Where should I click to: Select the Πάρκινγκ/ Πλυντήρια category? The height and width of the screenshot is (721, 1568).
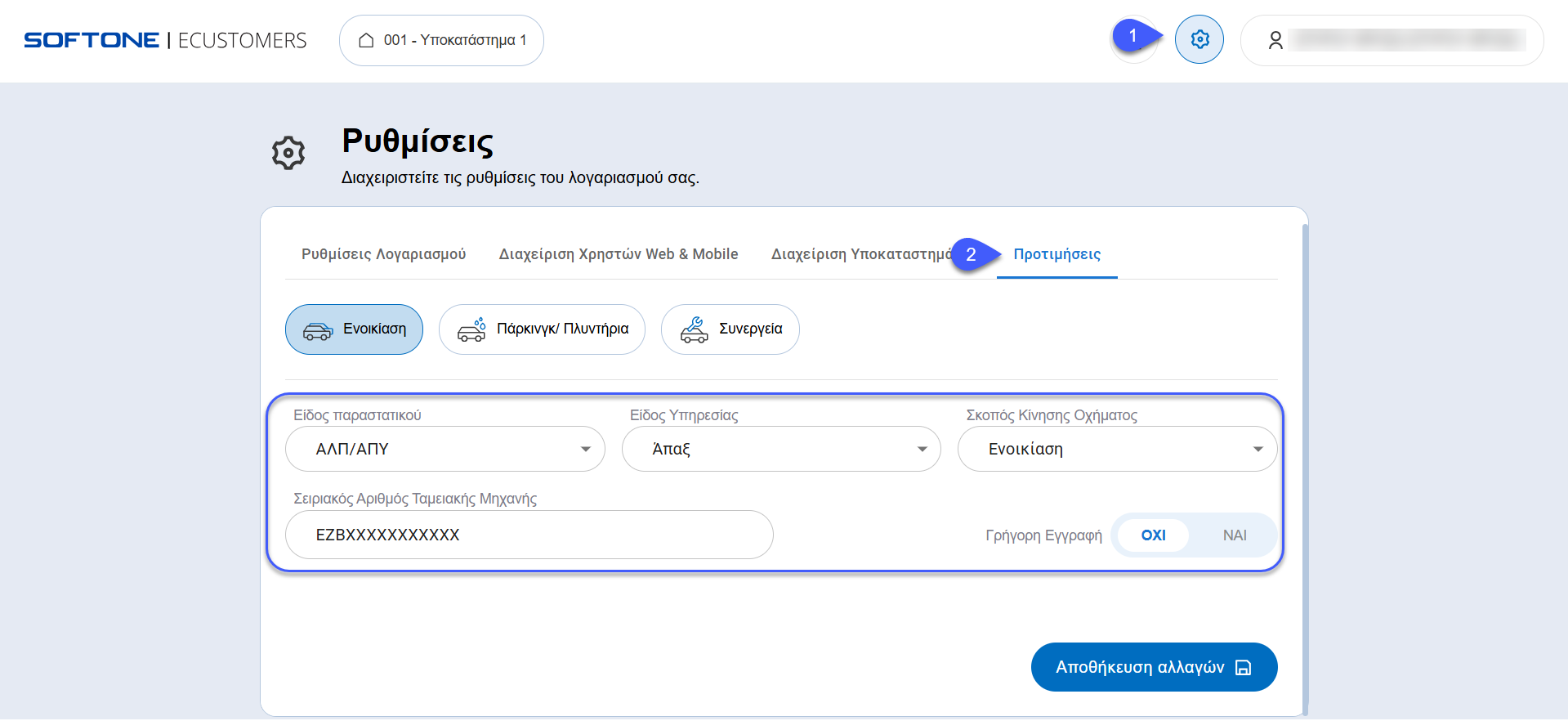click(542, 329)
